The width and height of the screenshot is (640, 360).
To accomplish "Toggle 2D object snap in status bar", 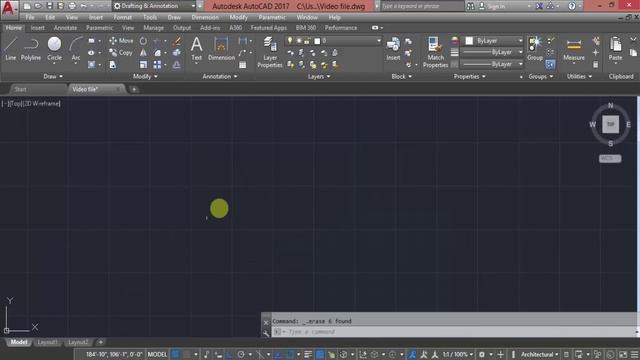I will [289, 354].
